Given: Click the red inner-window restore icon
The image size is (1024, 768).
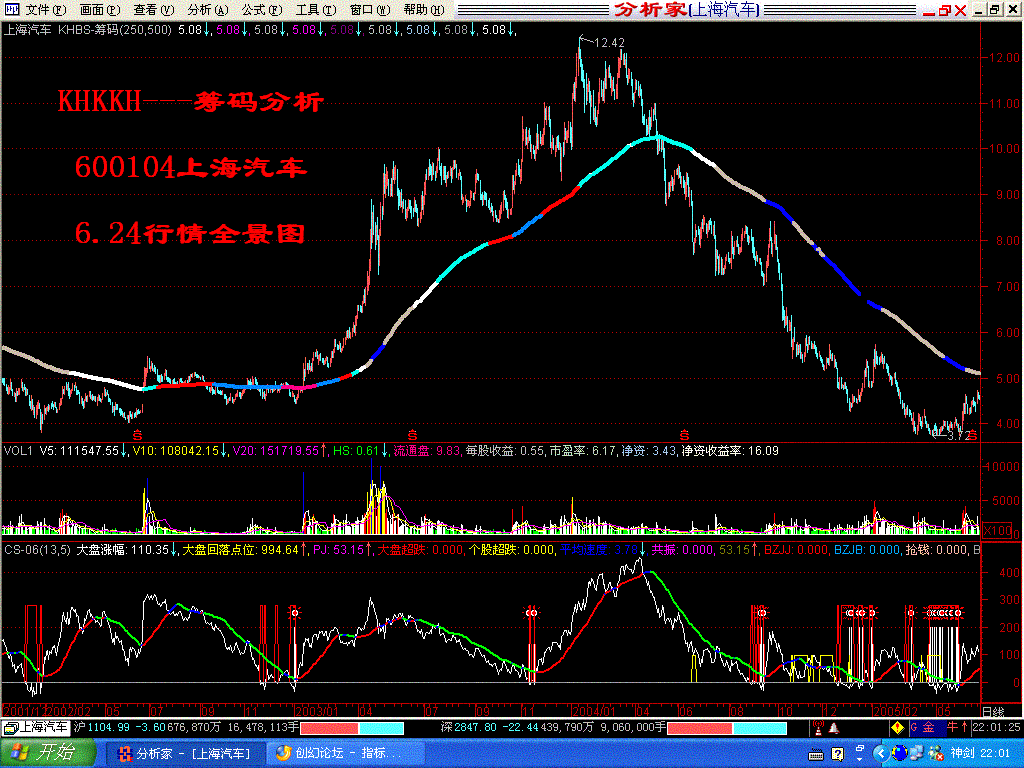Looking at the screenshot, I should 945,10.
